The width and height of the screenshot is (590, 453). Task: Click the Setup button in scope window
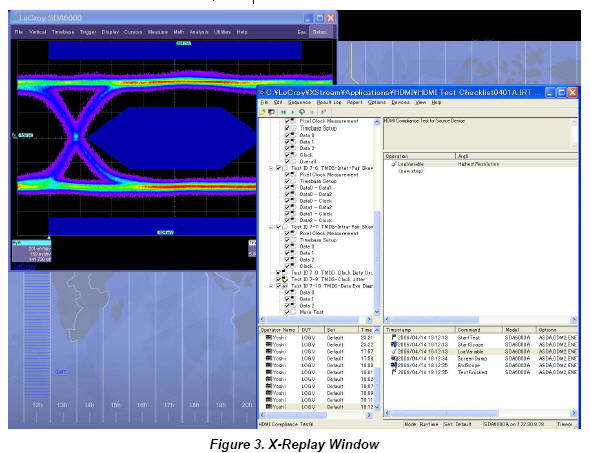point(320,32)
